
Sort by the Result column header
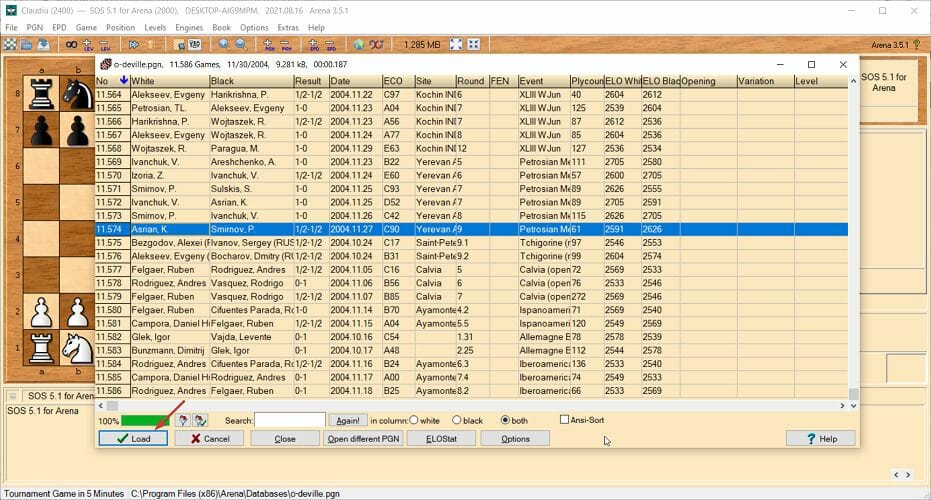(311, 81)
